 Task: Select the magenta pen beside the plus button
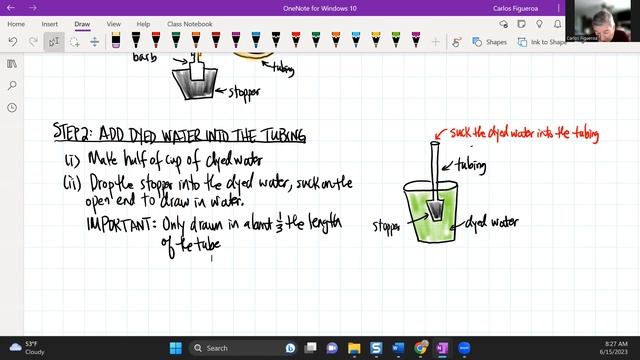(x=416, y=40)
